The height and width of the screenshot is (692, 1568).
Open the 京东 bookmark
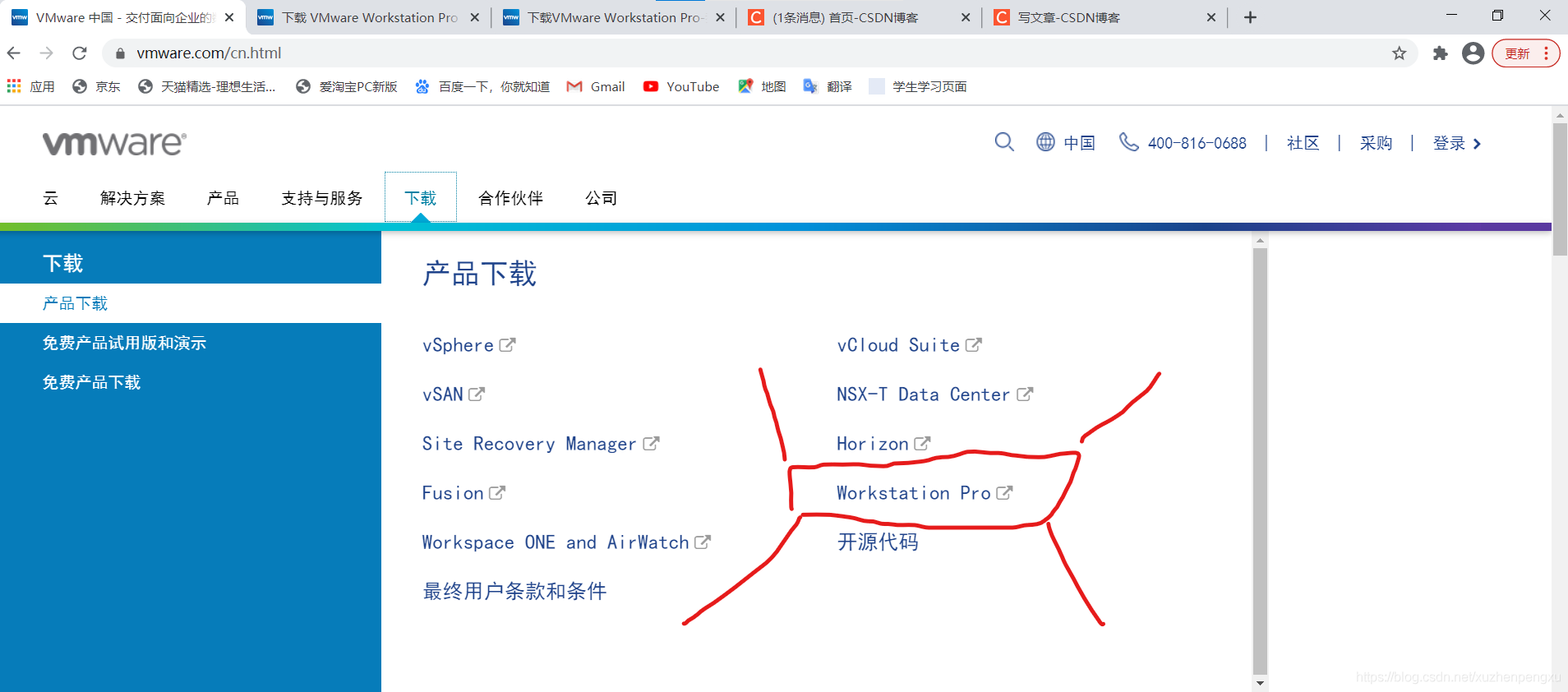96,86
